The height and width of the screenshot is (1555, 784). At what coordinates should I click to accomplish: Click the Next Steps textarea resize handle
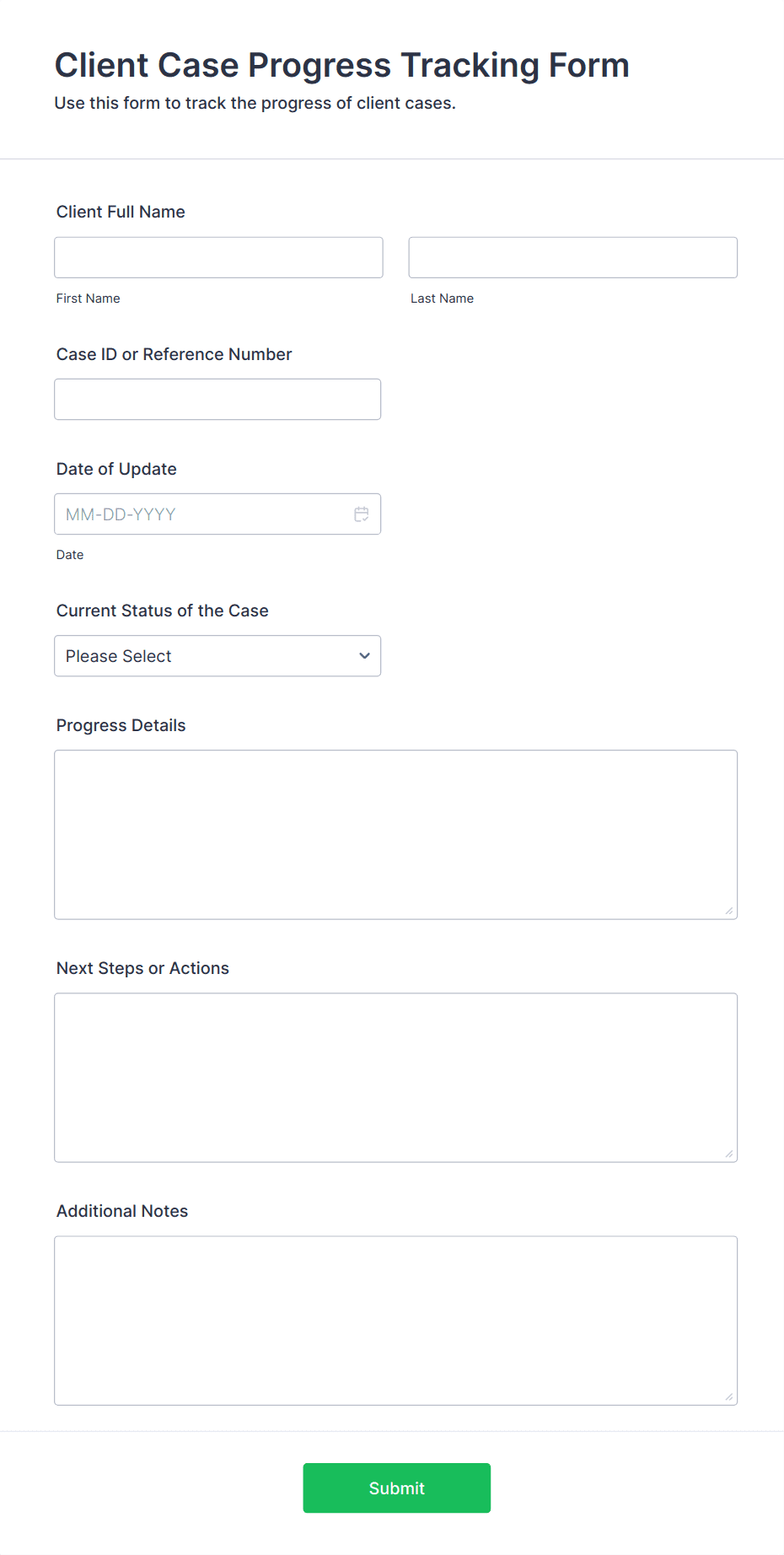(729, 1154)
